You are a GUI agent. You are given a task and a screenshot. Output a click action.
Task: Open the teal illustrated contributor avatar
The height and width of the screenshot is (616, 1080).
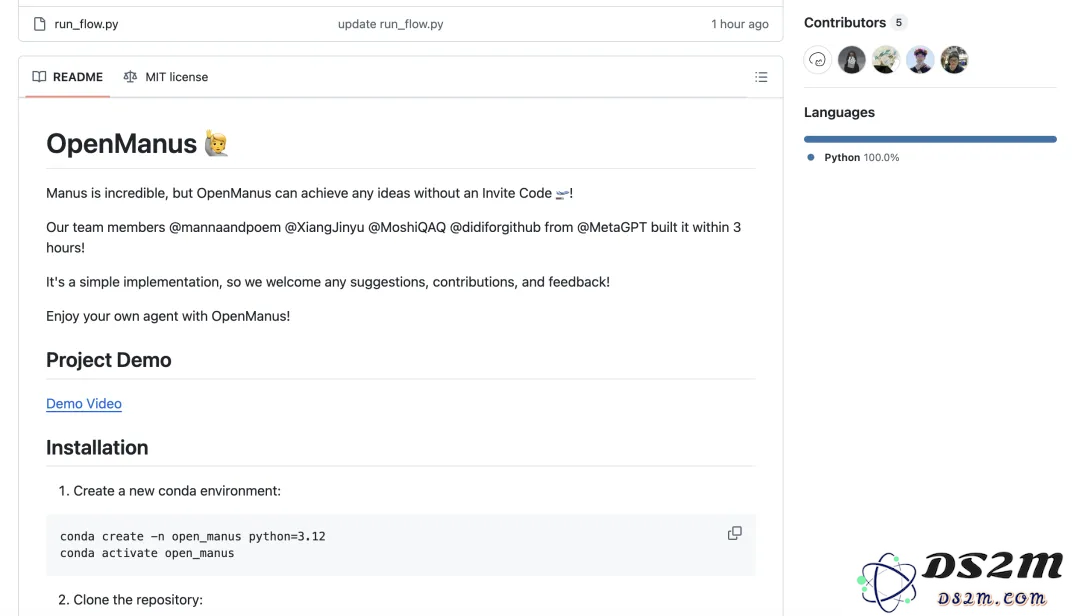click(886, 60)
